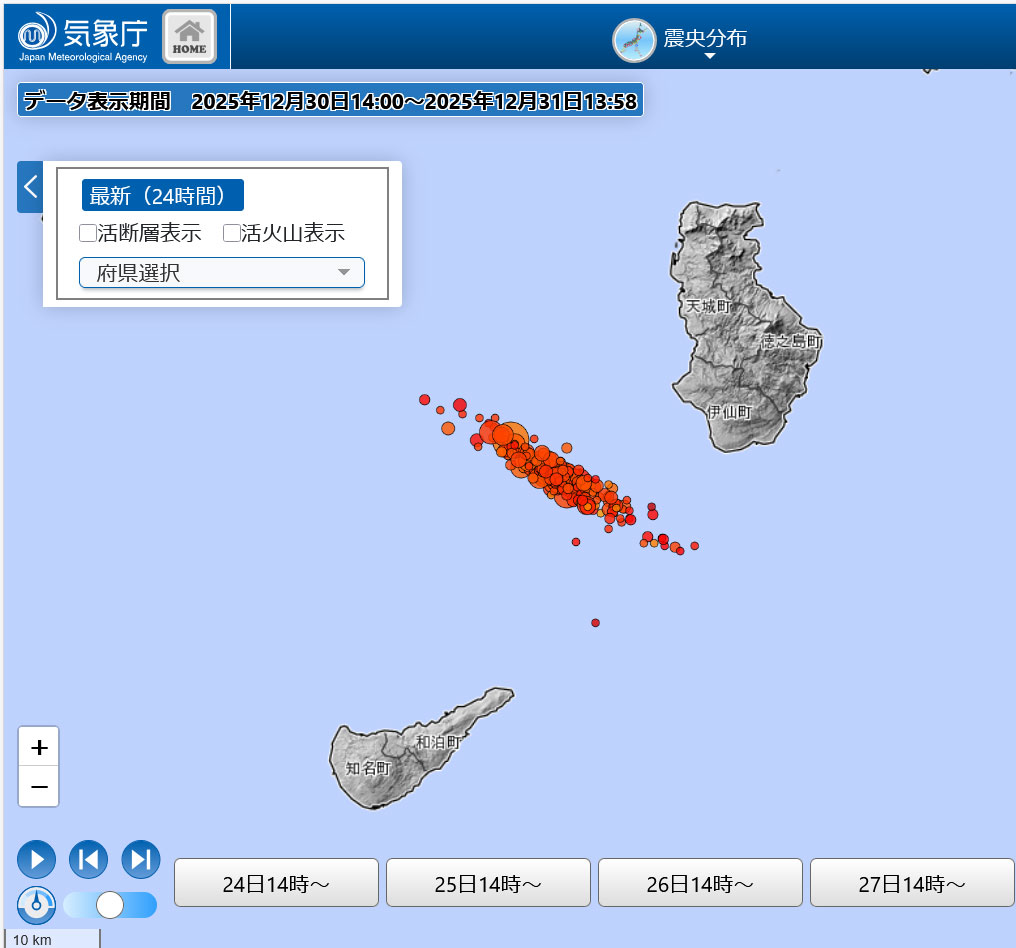
Task: Skip to the next time step
Action: tap(141, 859)
